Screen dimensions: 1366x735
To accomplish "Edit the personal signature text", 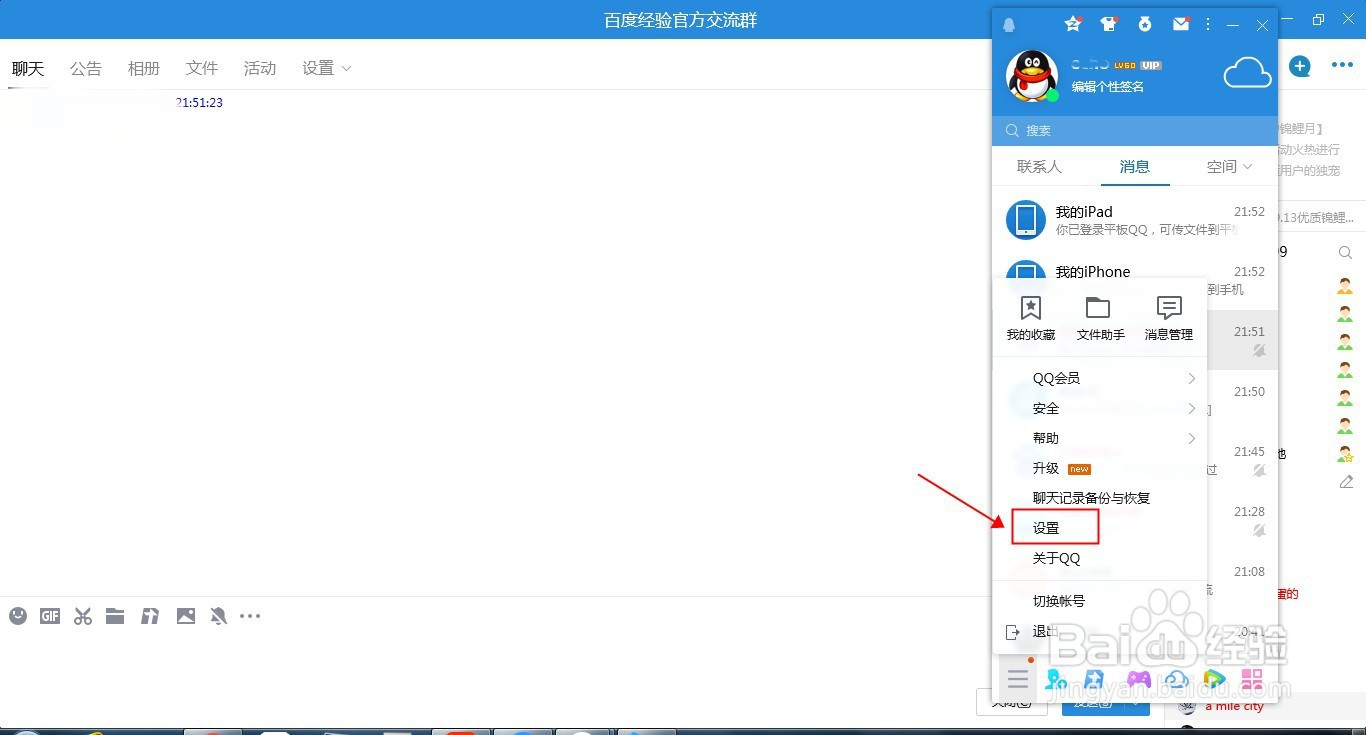I will (x=1108, y=87).
